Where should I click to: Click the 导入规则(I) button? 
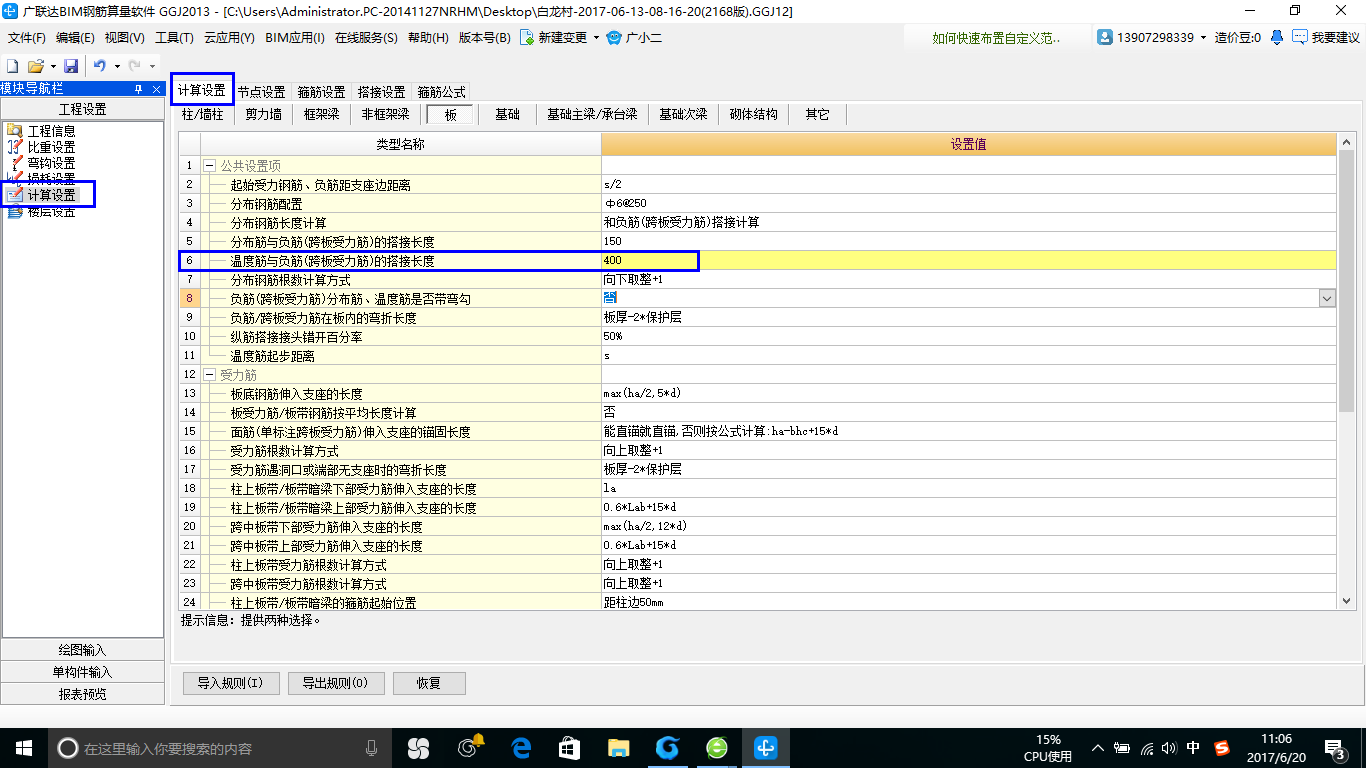click(x=230, y=683)
